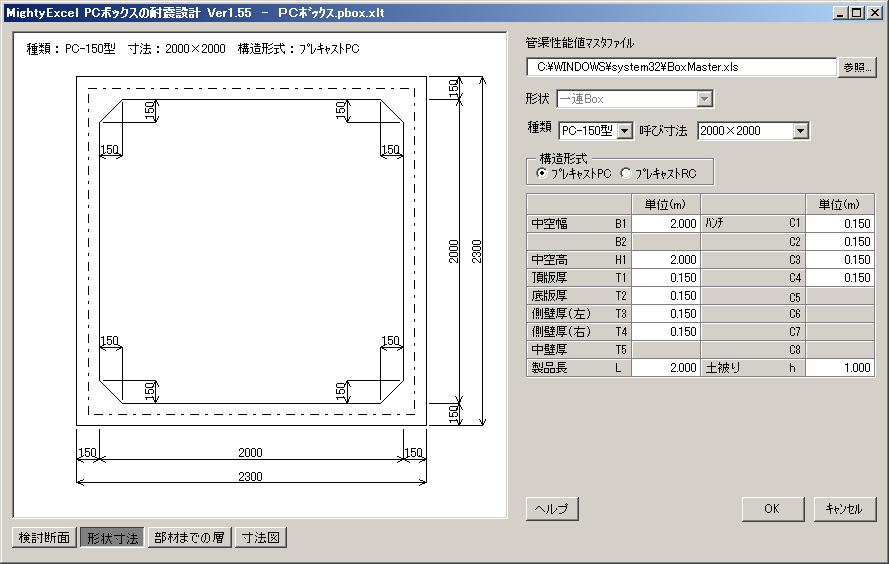889x564 pixels.
Task: Switch to the 形状寸法 tab
Action: coord(112,537)
